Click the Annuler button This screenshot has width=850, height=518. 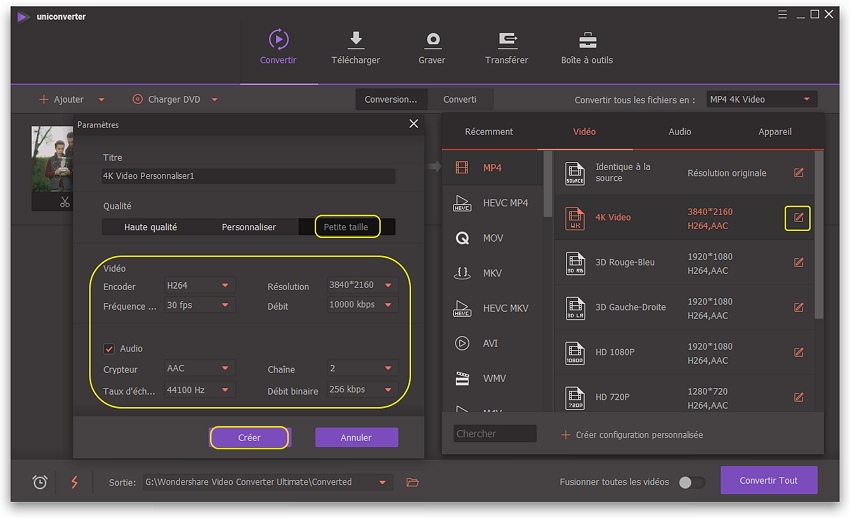point(356,438)
